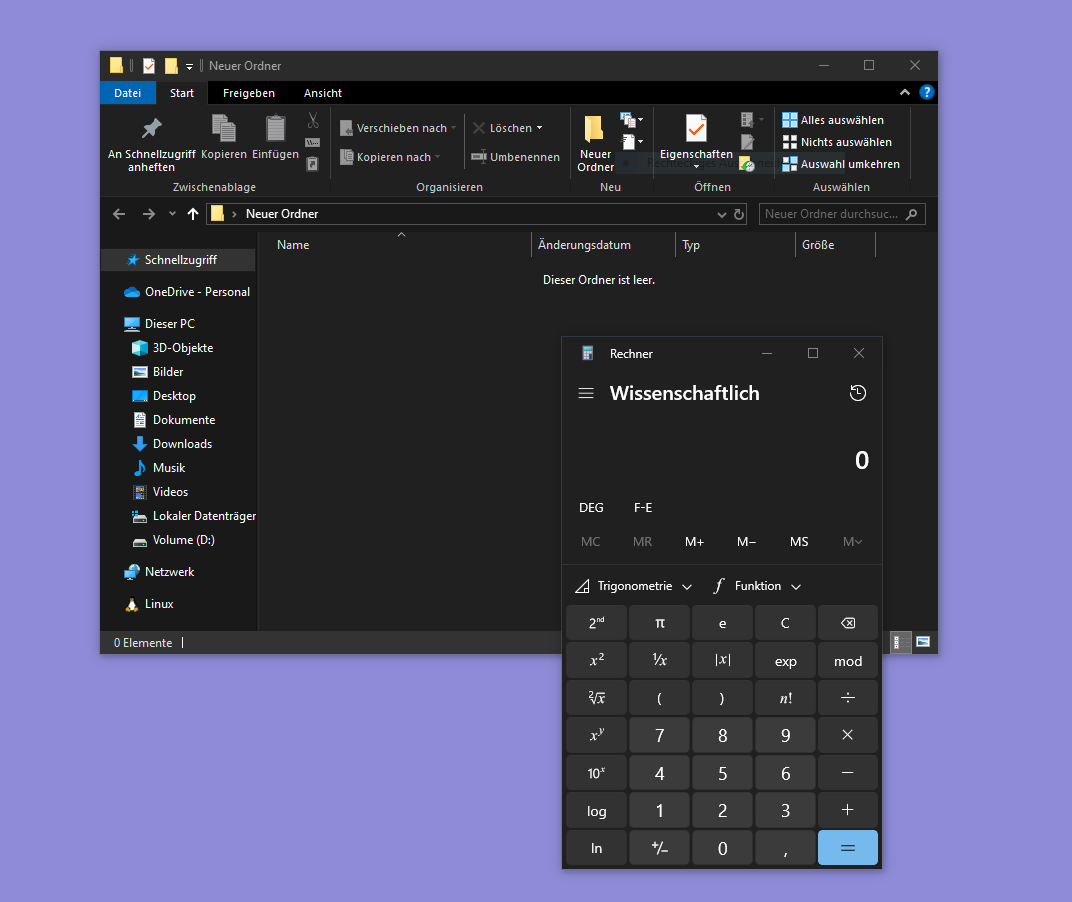Expand the Trigonometrie dropdown
Screen dimensions: 1072x902
point(634,586)
